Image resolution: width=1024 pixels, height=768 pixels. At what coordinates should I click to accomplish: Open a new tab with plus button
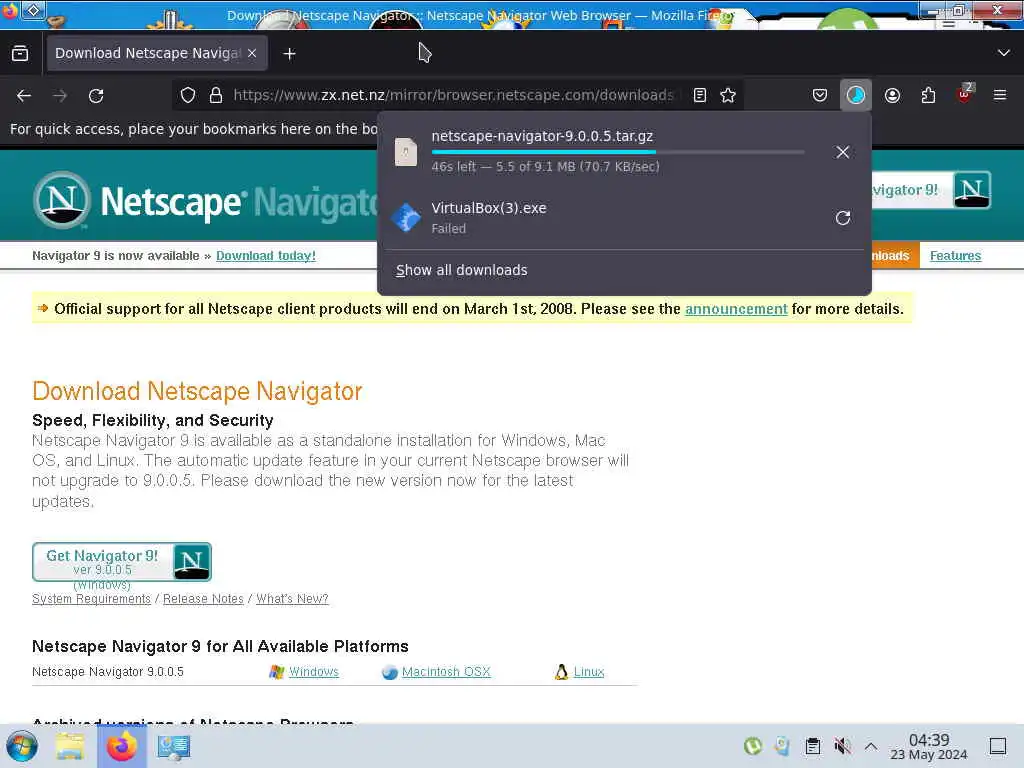coord(289,54)
